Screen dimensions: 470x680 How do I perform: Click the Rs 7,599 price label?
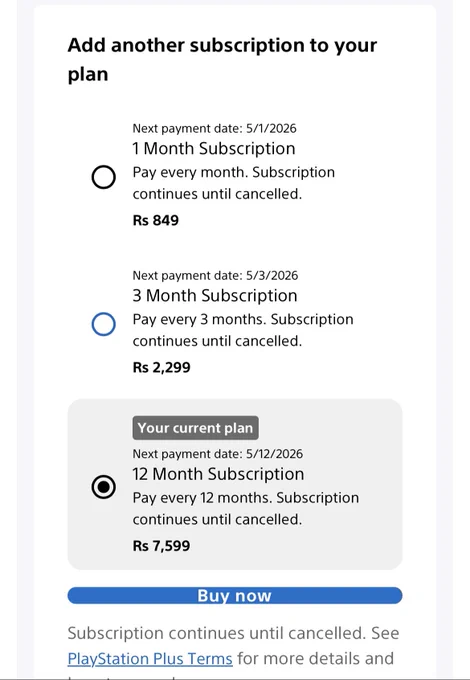pyautogui.click(x=161, y=546)
